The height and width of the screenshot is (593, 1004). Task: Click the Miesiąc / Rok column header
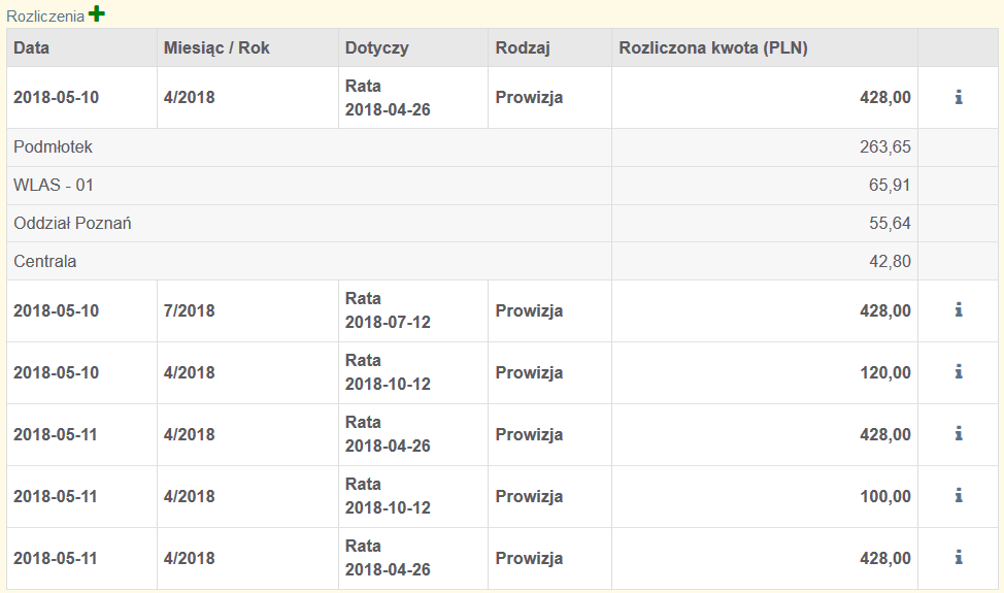tap(216, 48)
